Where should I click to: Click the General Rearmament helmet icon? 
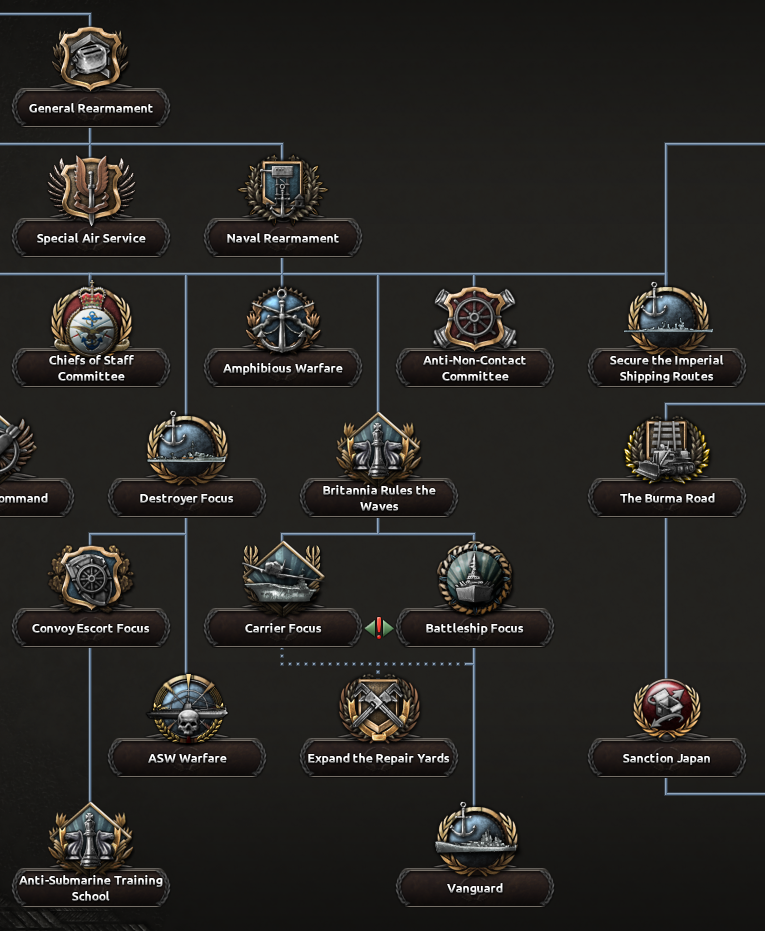(x=90, y=58)
